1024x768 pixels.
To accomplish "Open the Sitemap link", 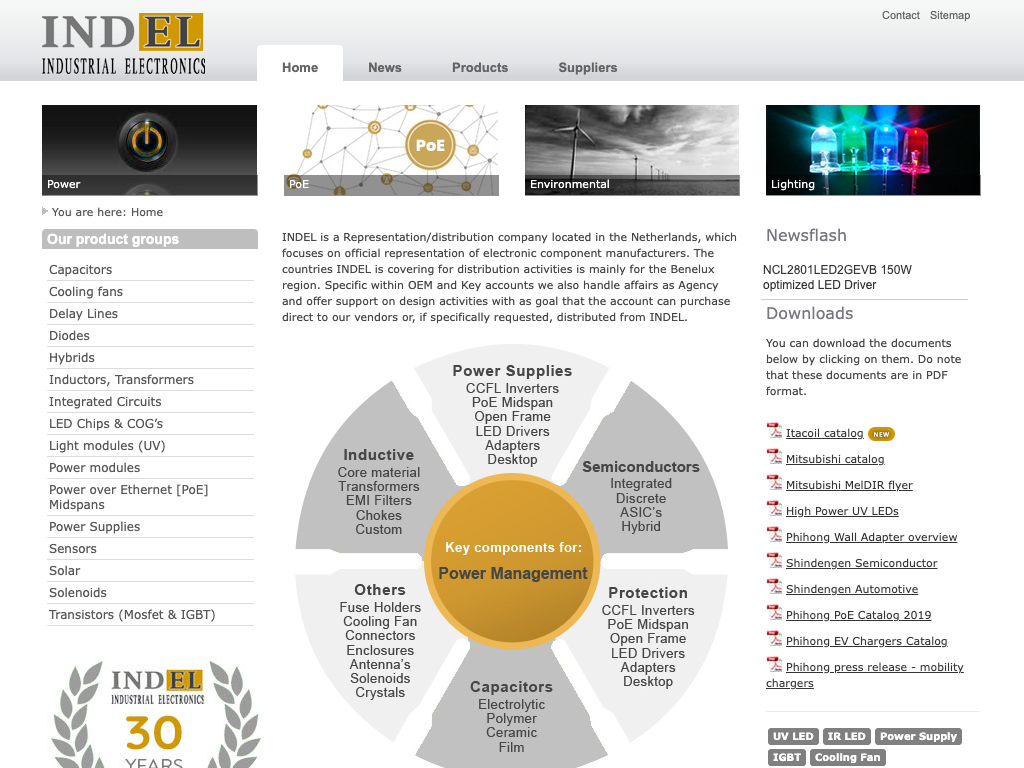I will pyautogui.click(x=950, y=15).
